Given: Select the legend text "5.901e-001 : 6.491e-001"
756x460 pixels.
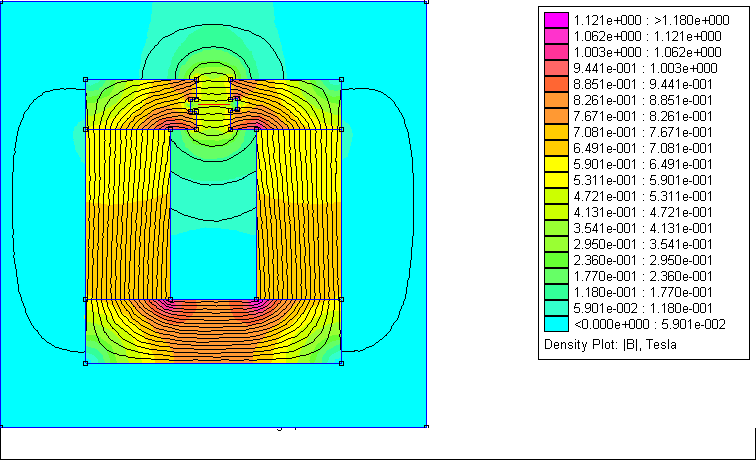Looking at the screenshot, I should point(643,164).
